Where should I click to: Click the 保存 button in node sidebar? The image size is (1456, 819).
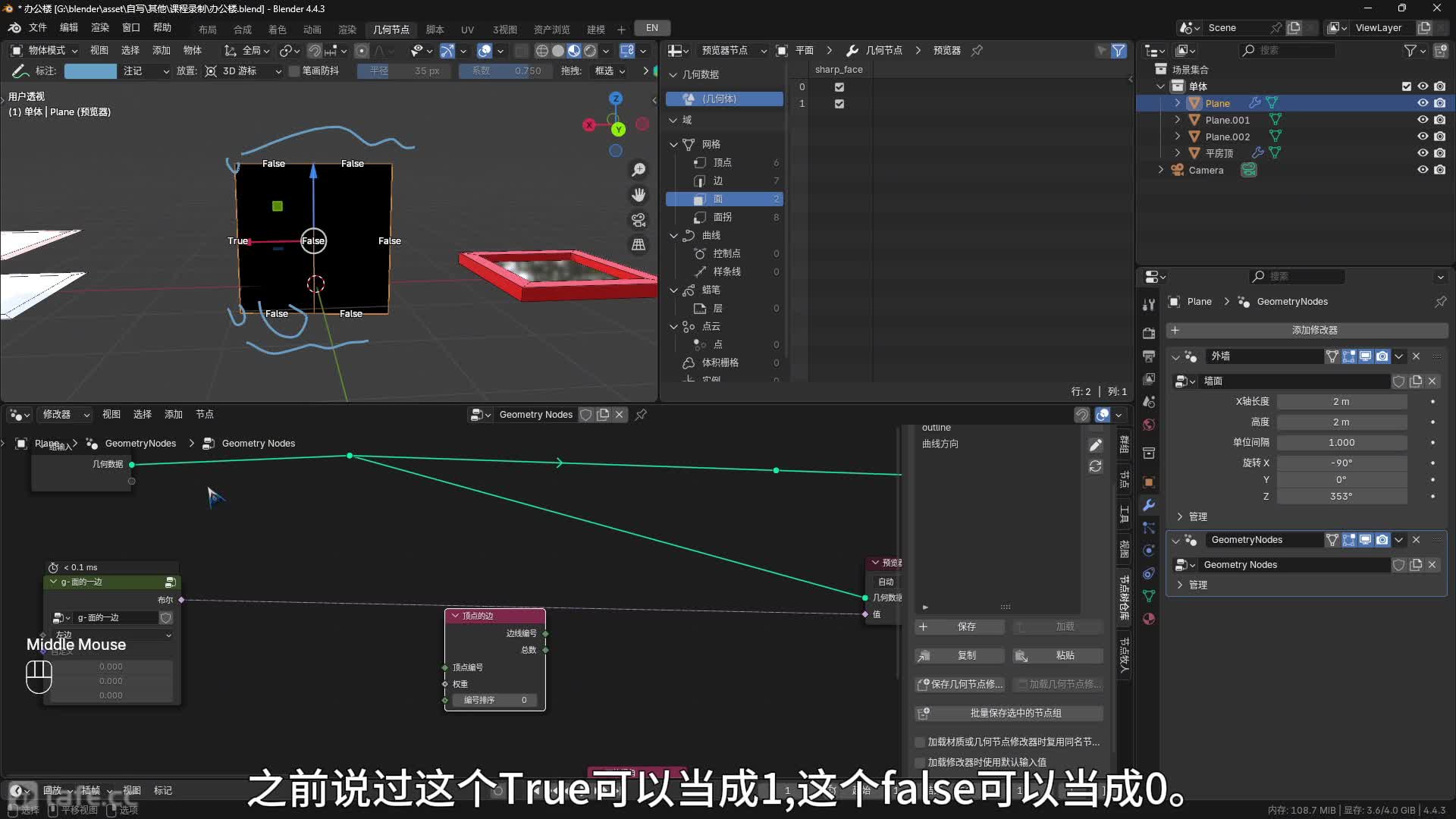click(959, 627)
